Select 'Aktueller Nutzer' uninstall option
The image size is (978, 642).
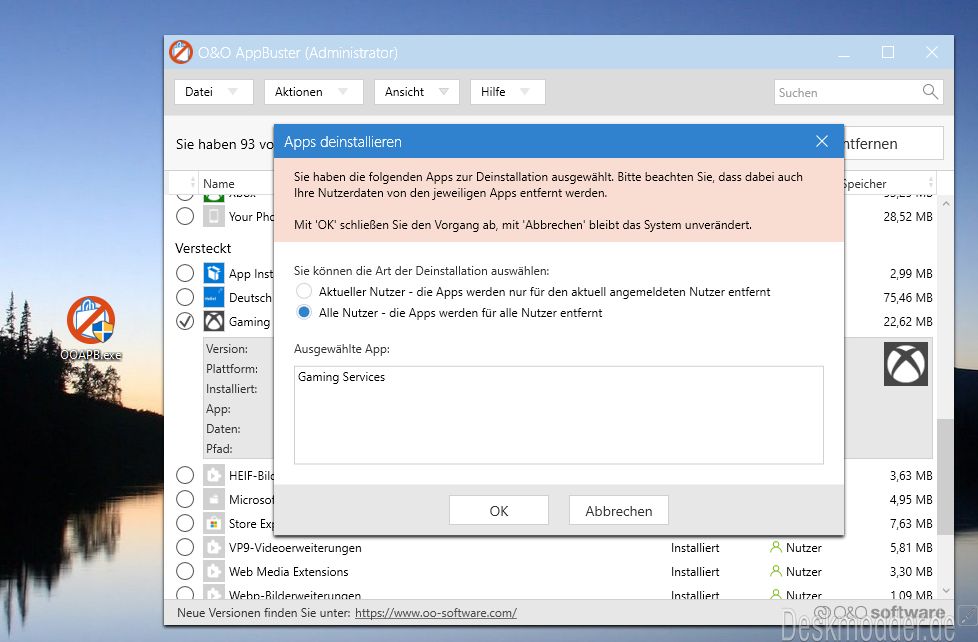[x=304, y=291]
